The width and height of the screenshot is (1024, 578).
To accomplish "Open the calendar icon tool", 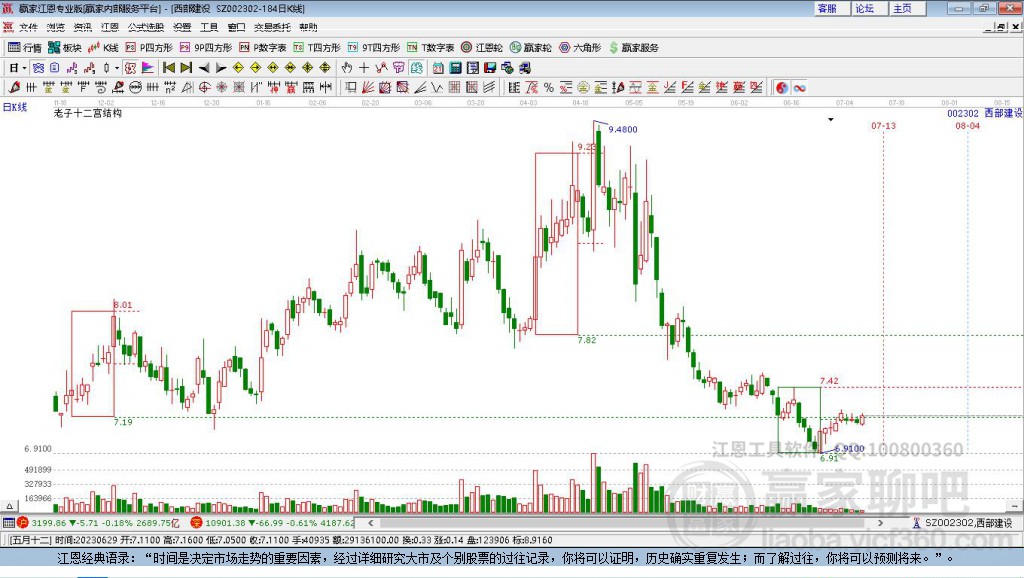I will point(438,67).
